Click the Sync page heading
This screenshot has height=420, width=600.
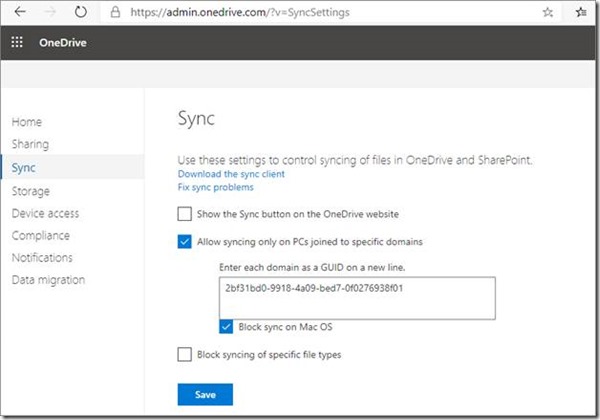coord(196,119)
